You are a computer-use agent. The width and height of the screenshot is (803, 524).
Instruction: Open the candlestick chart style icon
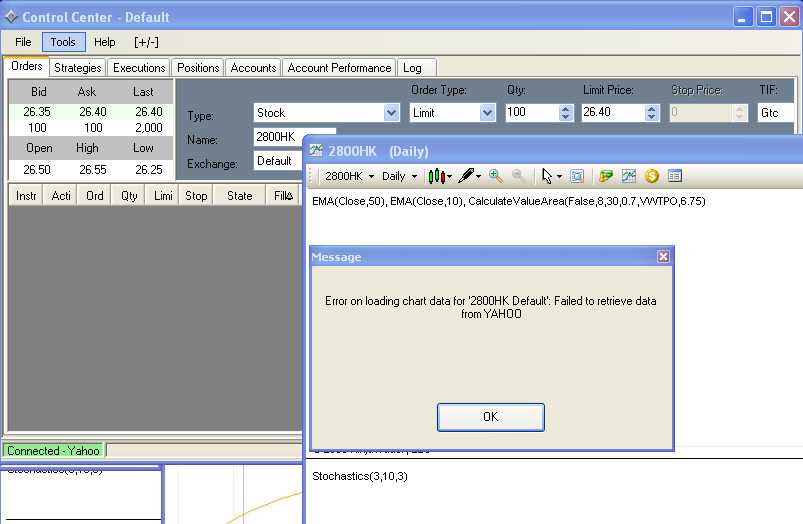437,176
